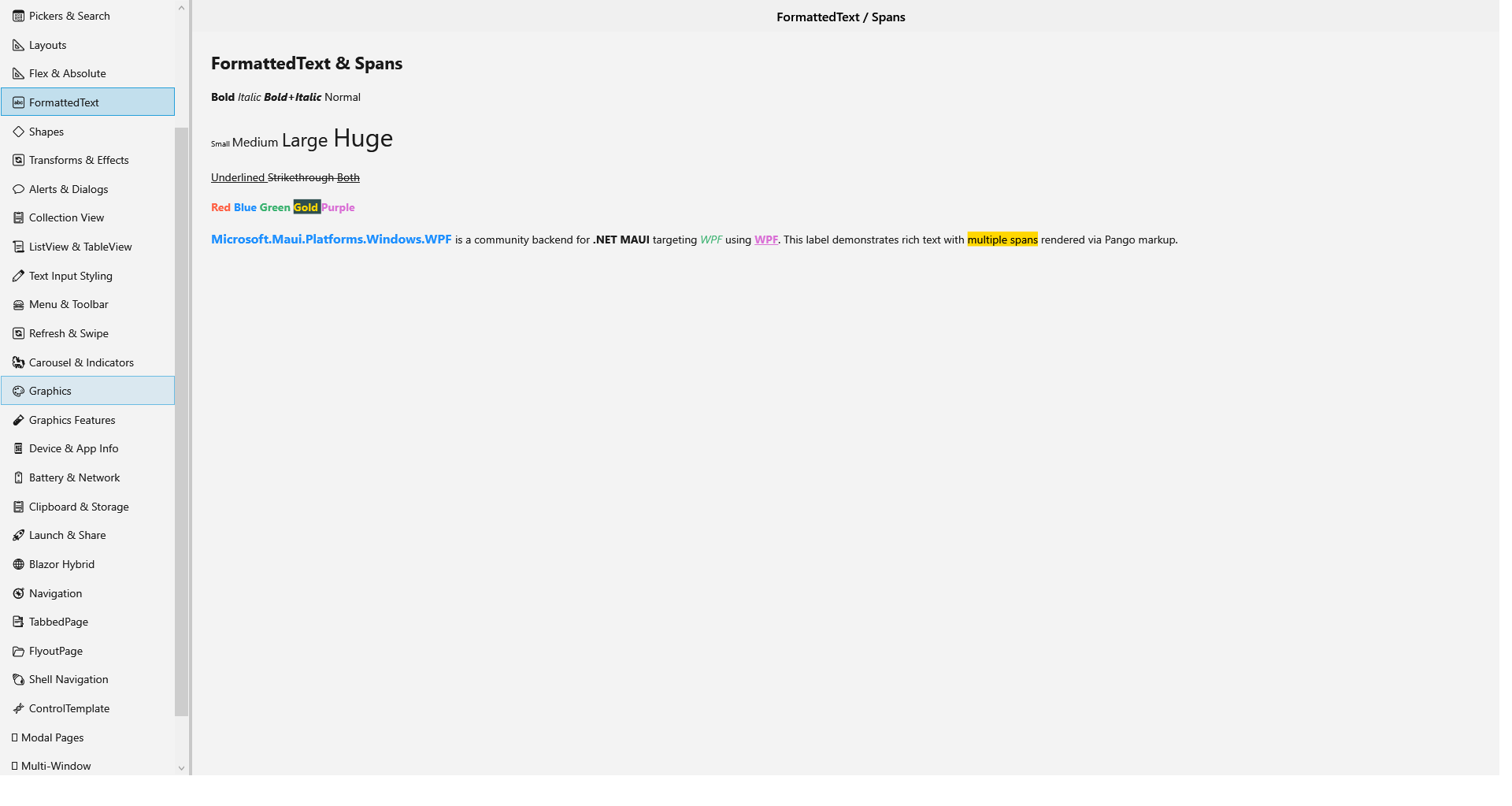This screenshot has height=806, width=1512.
Task: Click the Text Input Styling pencil icon
Action: (19, 276)
